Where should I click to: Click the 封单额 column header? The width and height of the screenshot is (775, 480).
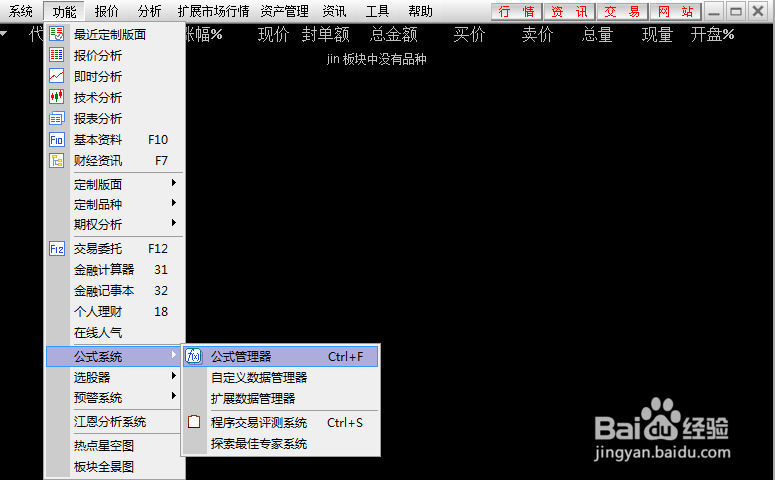(x=326, y=35)
